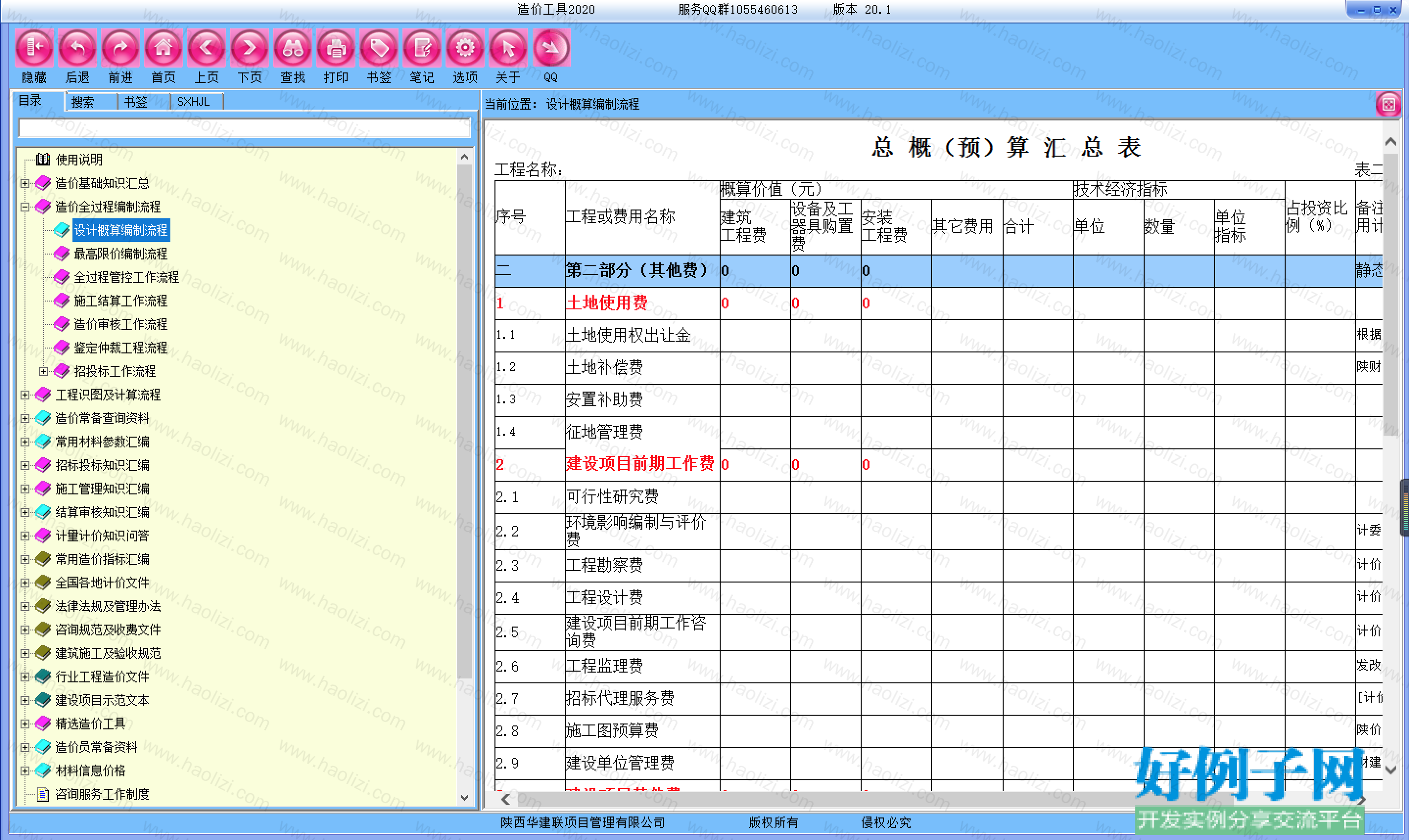The height and width of the screenshot is (840, 1409).
Task: Expand the 法律法规及管理办法 node
Action: [x=25, y=606]
